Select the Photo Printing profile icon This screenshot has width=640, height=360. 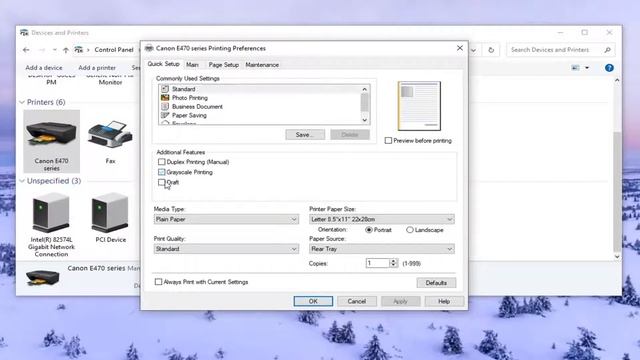point(165,98)
